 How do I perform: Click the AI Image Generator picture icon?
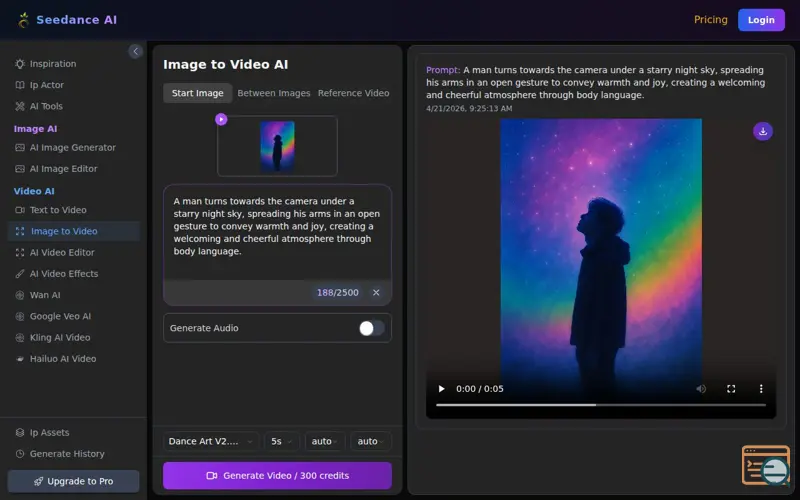[20, 147]
